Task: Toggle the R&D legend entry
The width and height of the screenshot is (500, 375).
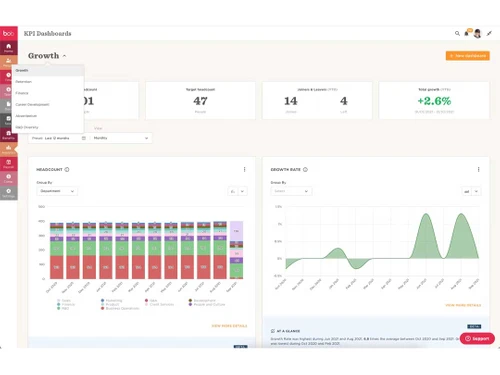Action: pyautogui.click(x=63, y=308)
